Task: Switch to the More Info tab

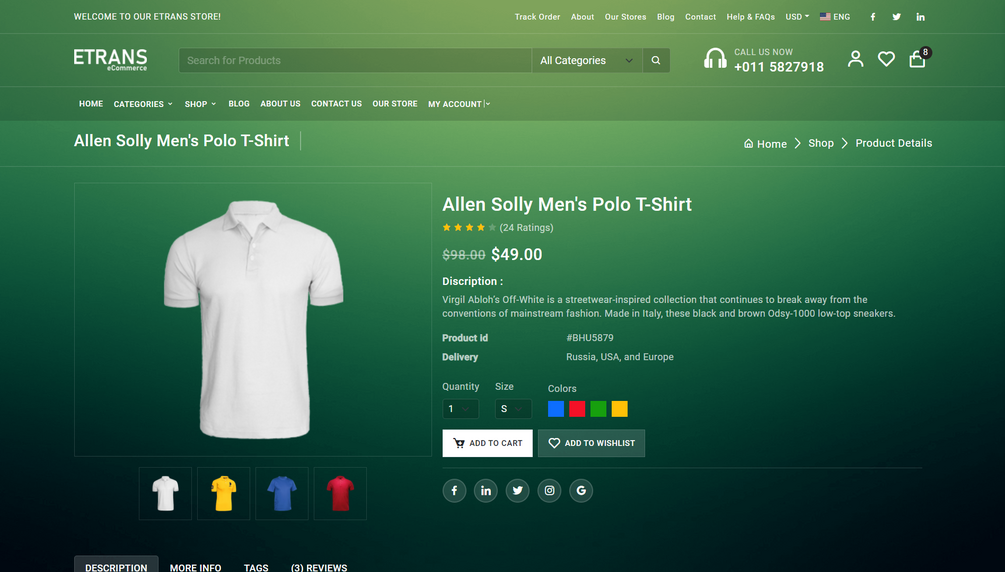Action: coord(195,568)
